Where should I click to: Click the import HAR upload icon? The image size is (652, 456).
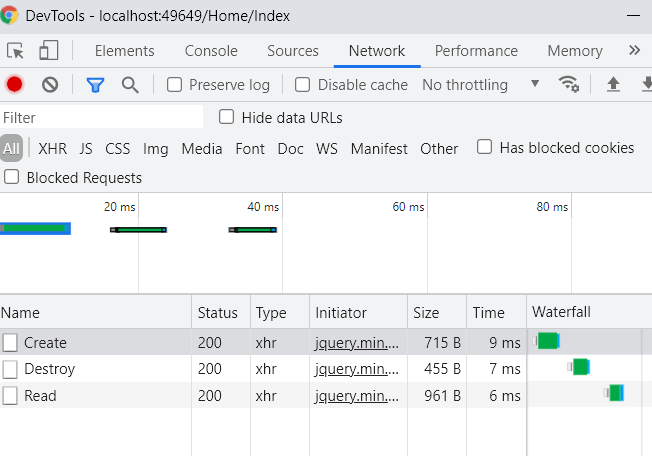[x=614, y=85]
